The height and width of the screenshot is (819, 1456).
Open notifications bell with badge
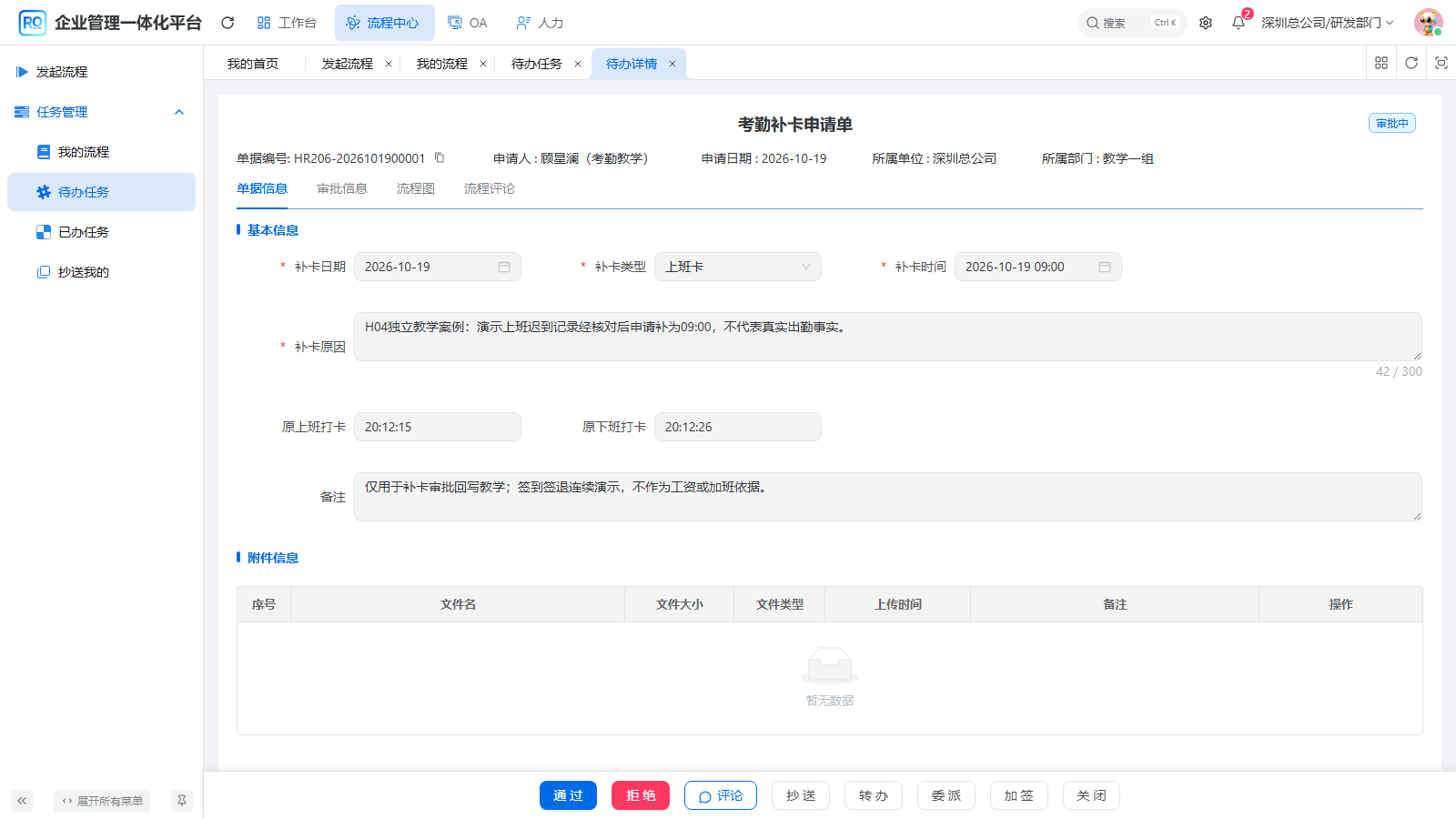[x=1239, y=23]
